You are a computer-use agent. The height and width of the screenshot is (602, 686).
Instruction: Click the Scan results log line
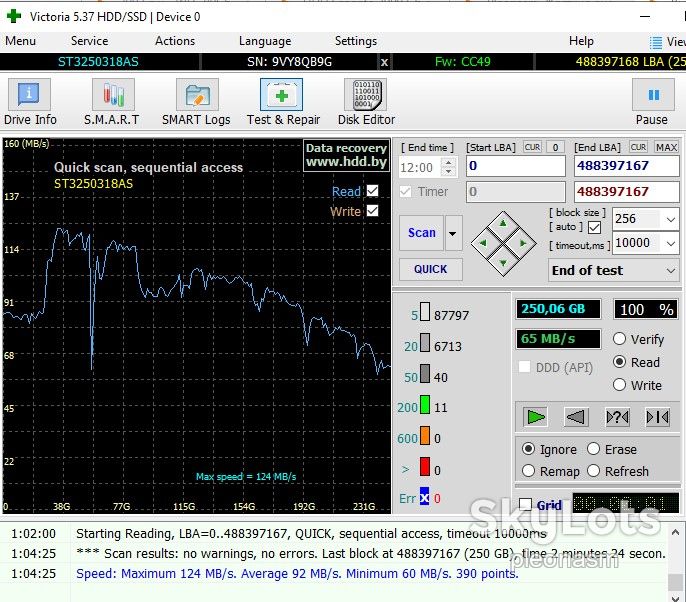coord(371,554)
